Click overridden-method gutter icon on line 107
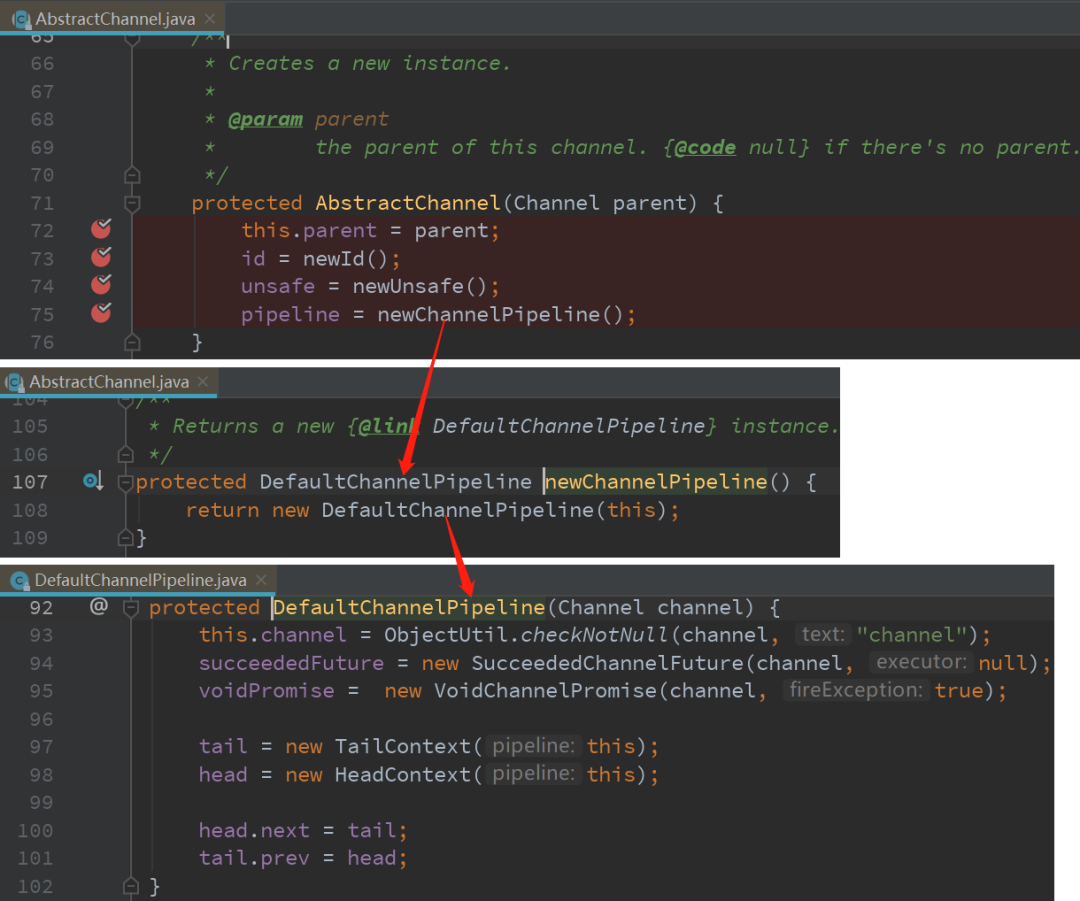 click(x=93, y=481)
